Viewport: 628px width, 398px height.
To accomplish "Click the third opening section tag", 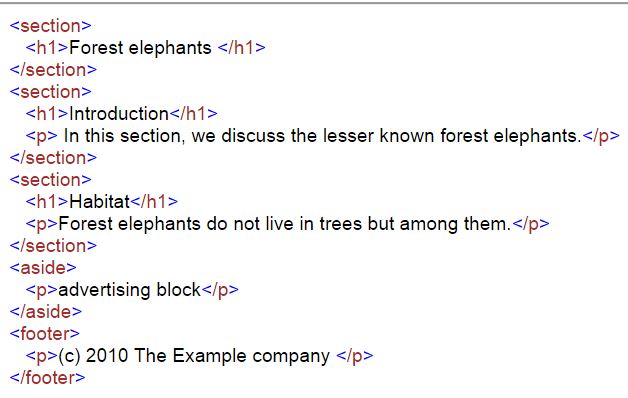I will coord(51,180).
